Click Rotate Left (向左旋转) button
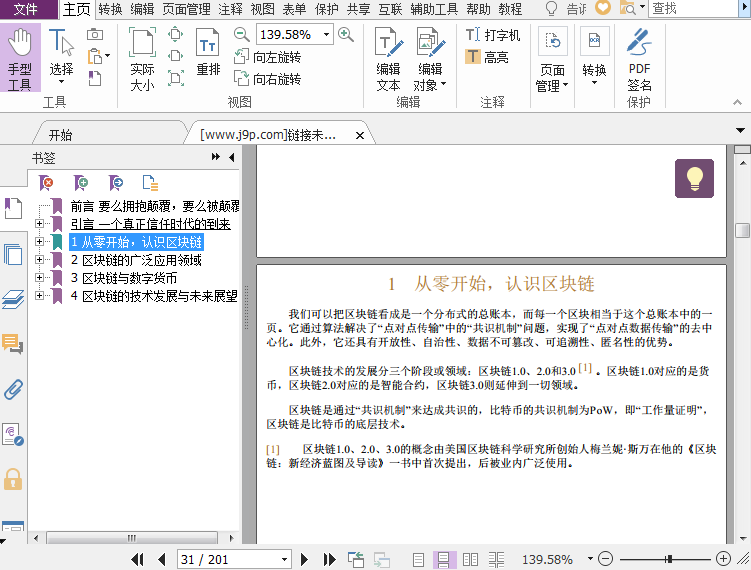Screen dimensions: 751x570 (x=266, y=57)
